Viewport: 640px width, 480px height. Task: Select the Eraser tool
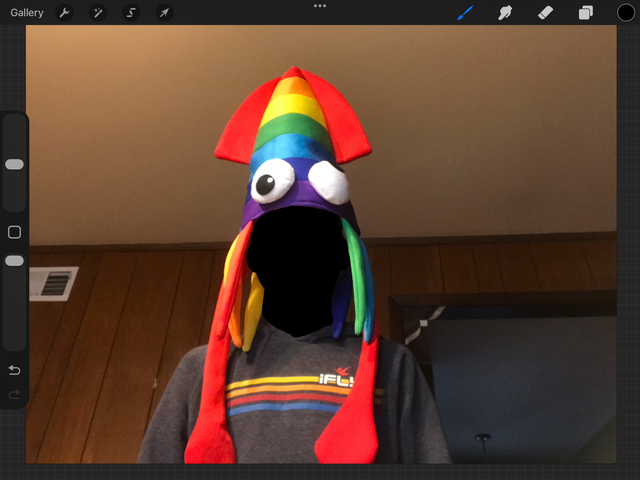point(545,13)
